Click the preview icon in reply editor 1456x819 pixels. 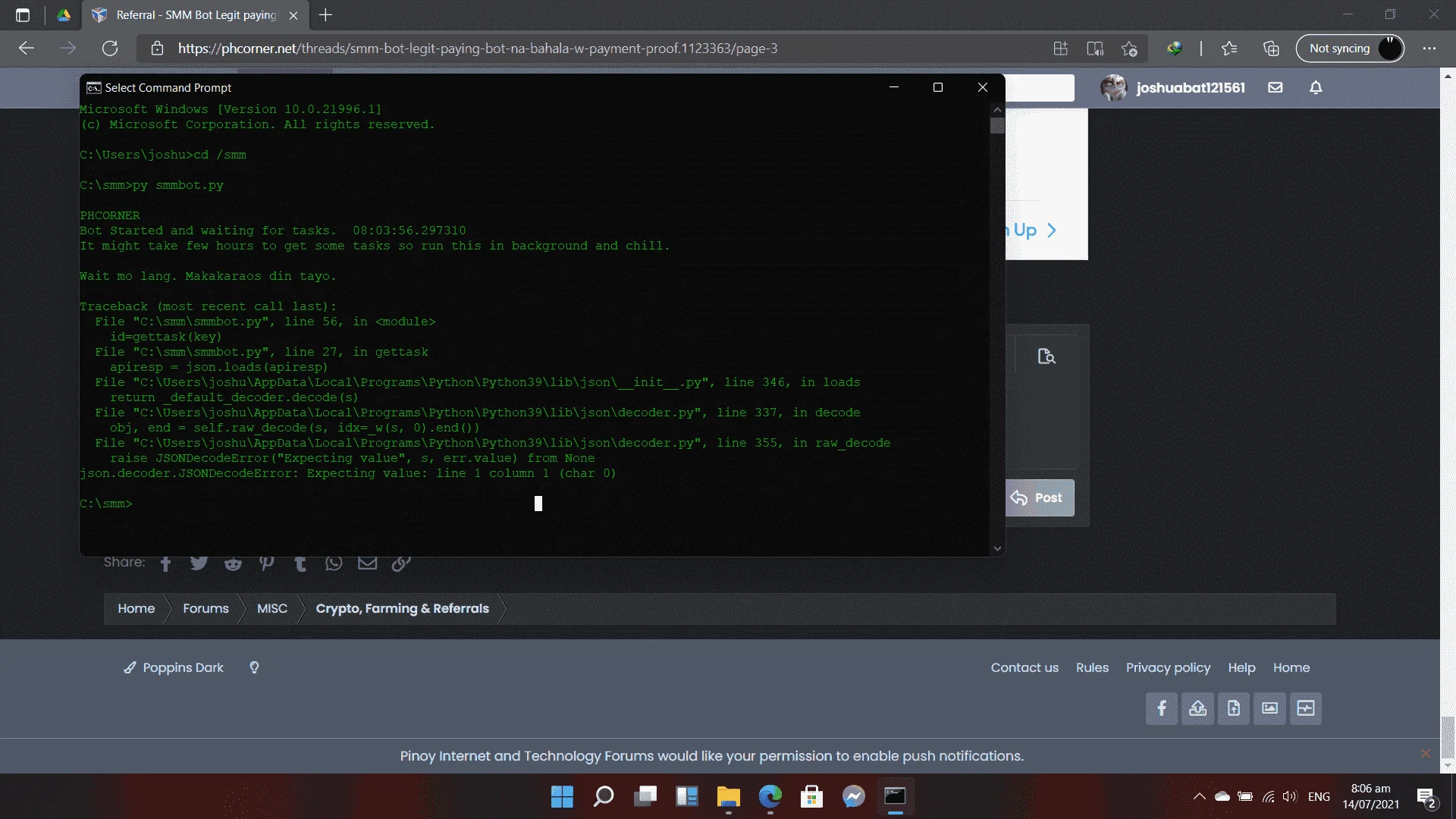point(1046,356)
